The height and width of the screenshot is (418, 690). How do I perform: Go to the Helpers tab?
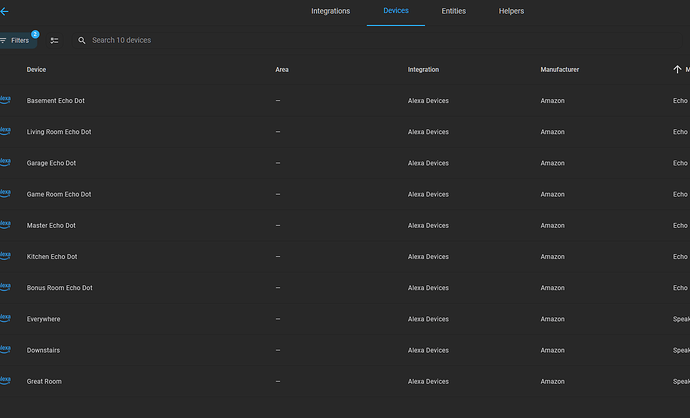(x=511, y=11)
